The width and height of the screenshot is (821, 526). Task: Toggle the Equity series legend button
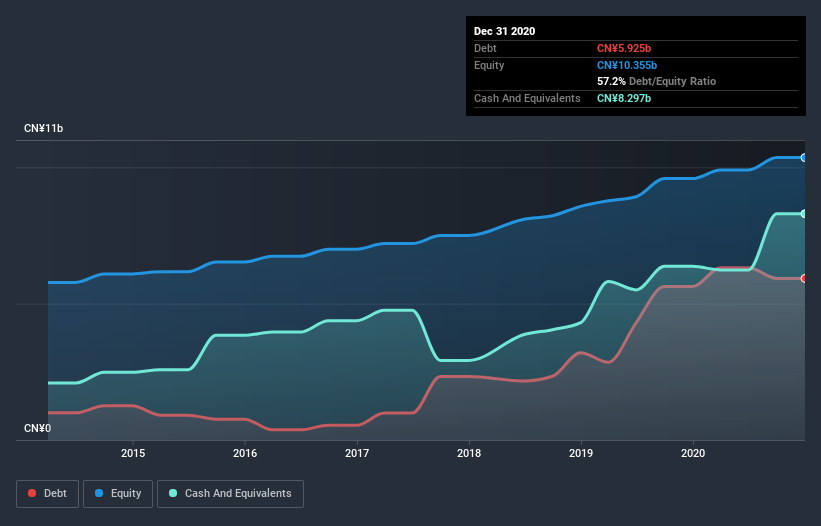118,494
